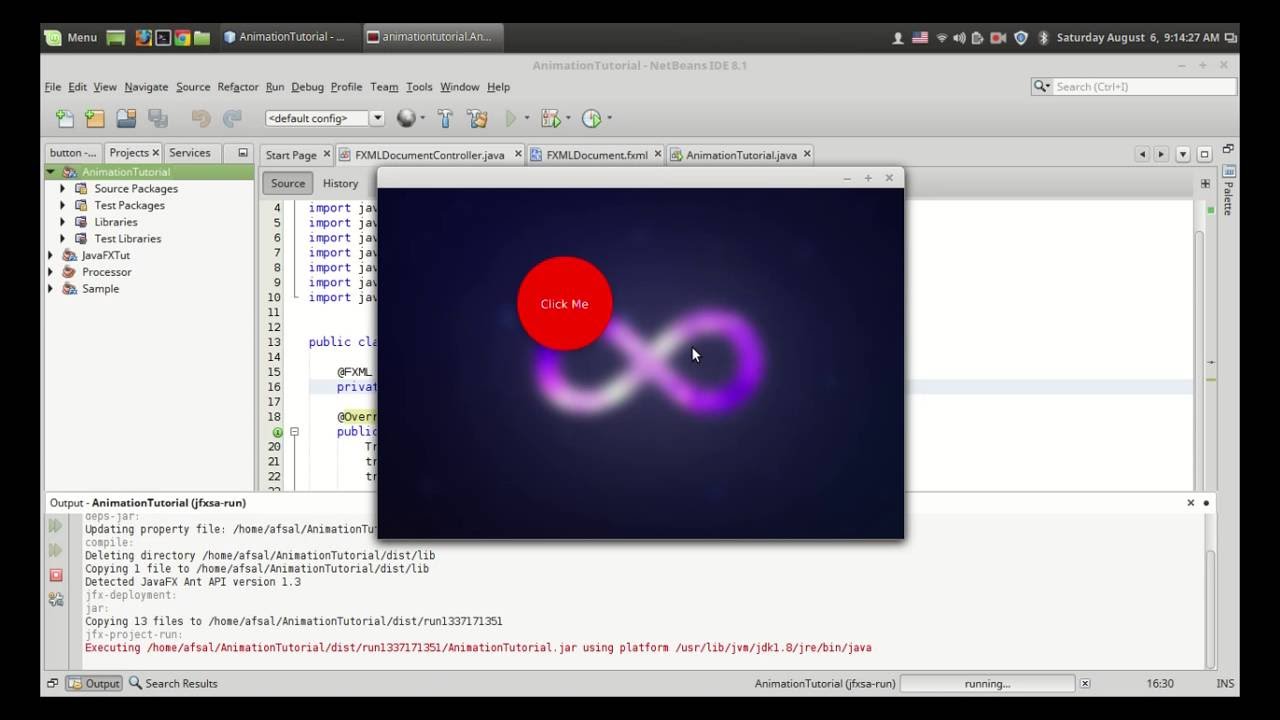Re-run with different parameters in Output
The image size is (1280, 720).
(56, 550)
